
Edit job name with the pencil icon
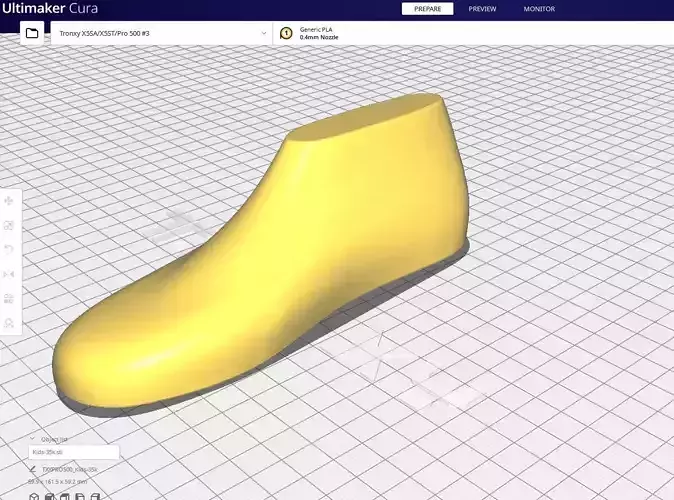tap(33, 469)
